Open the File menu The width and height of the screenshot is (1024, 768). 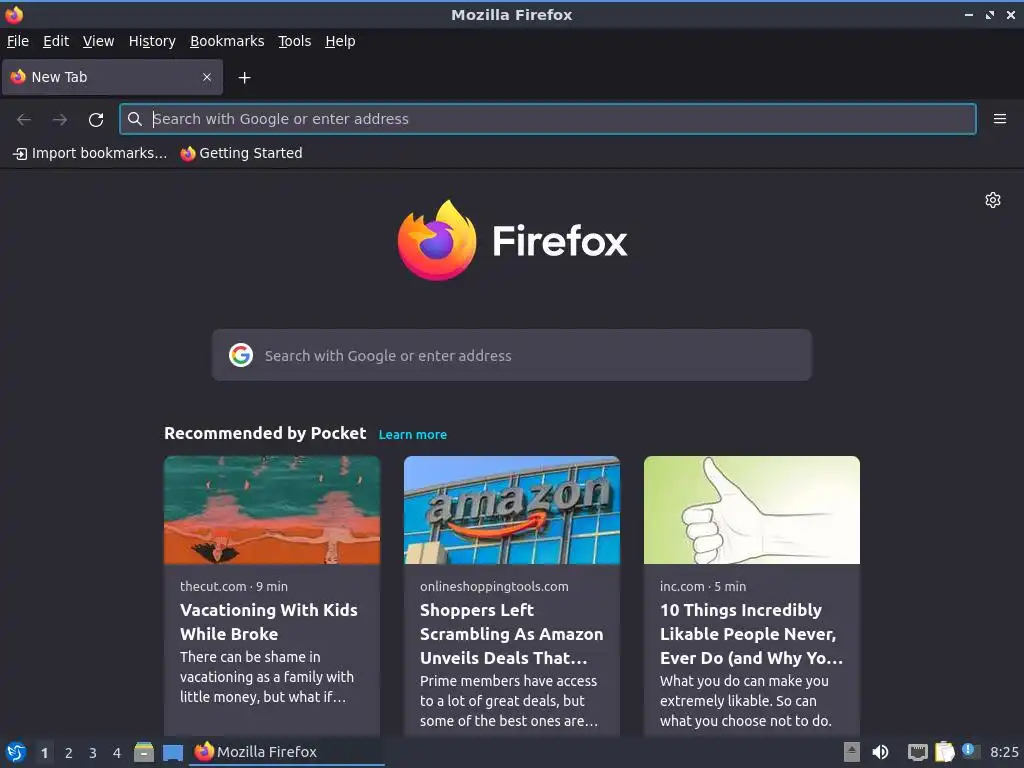pyautogui.click(x=18, y=41)
